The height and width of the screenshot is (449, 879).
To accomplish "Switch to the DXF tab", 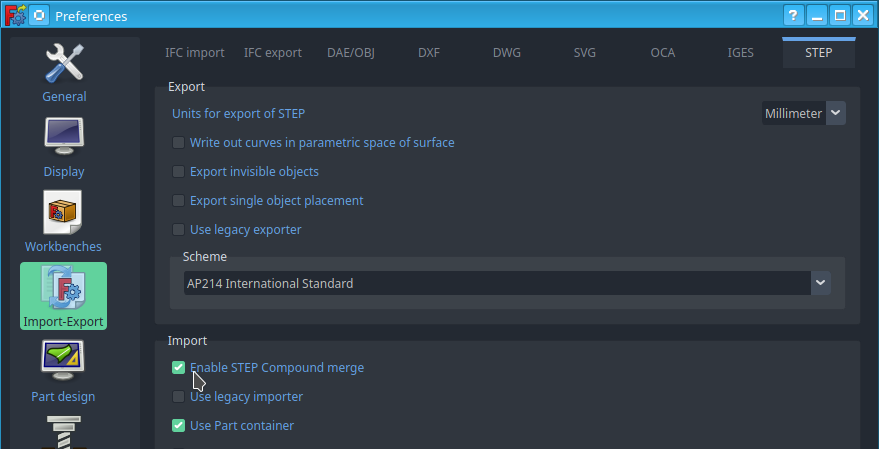I will pyautogui.click(x=429, y=53).
